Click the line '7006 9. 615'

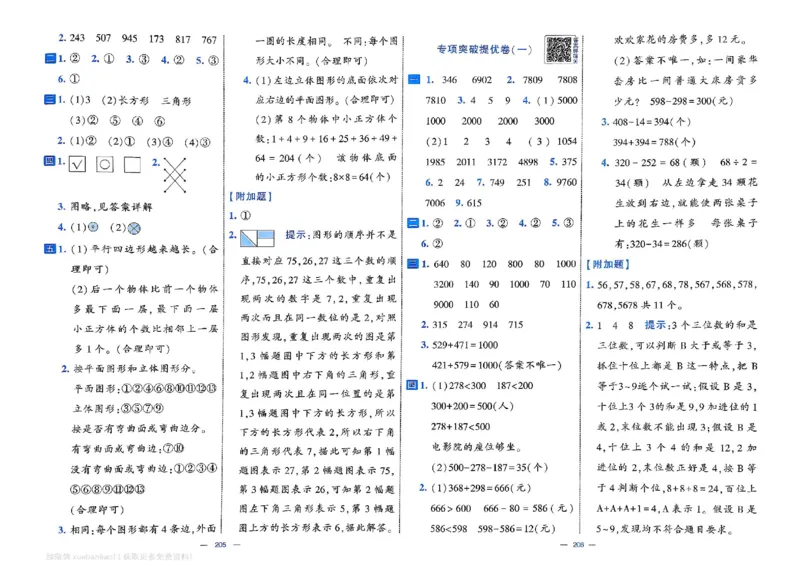[453, 203]
